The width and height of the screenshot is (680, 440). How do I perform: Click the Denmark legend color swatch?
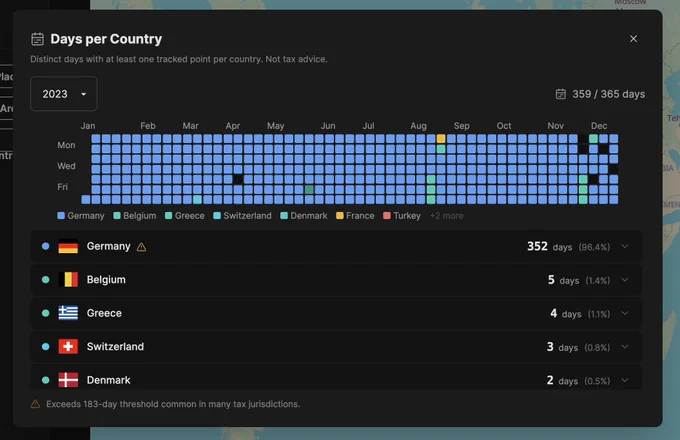pyautogui.click(x=284, y=215)
